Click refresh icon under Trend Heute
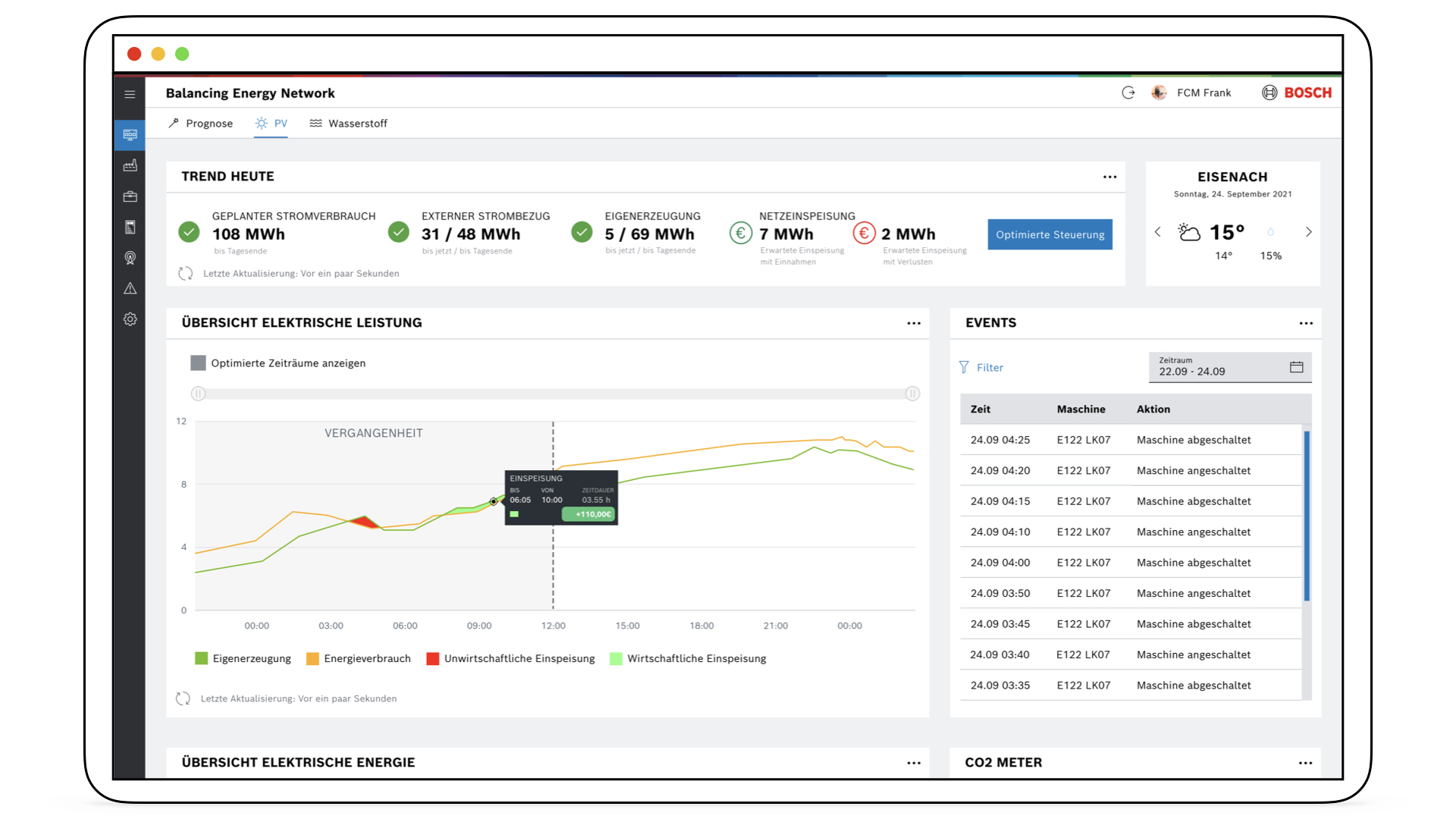This screenshot has width=1456, height=819. 186,273
